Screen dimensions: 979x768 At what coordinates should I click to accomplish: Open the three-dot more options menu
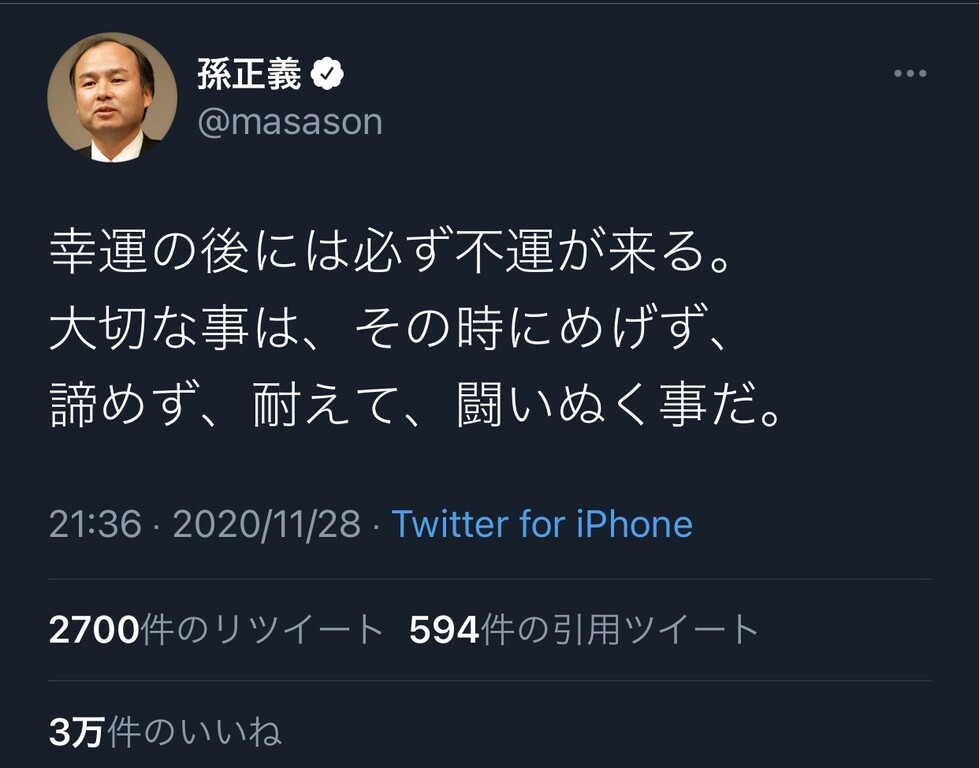click(x=909, y=74)
